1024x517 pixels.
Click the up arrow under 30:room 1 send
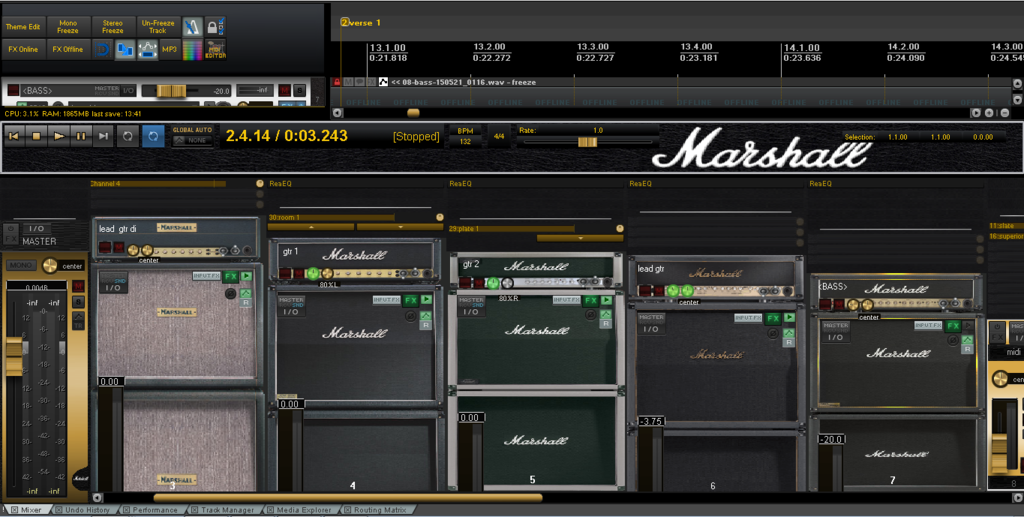[312, 227]
